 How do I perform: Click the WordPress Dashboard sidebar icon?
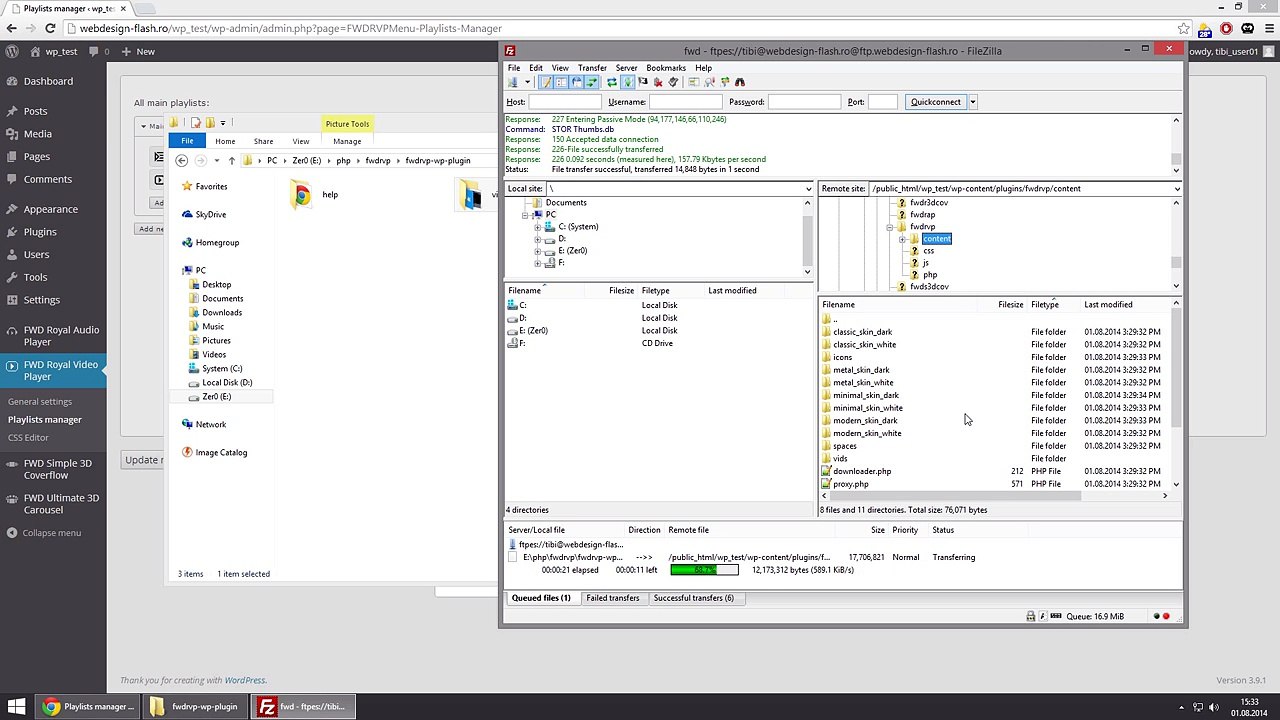pyautogui.click(x=12, y=81)
